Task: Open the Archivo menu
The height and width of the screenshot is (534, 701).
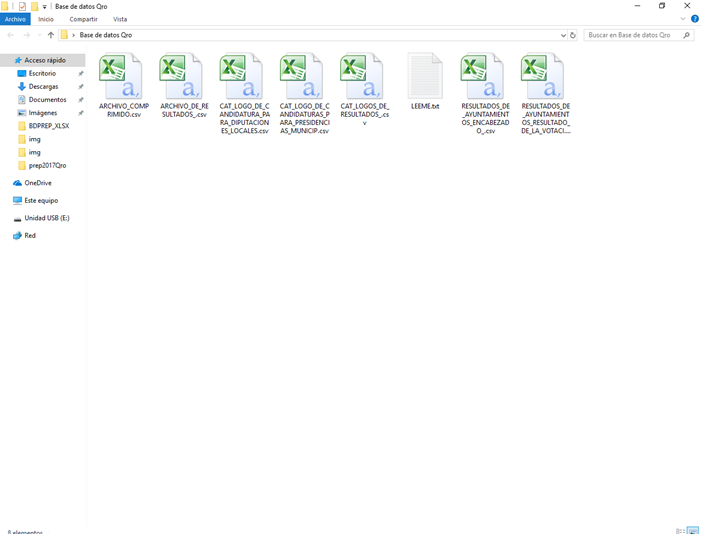Action: pyautogui.click(x=15, y=19)
